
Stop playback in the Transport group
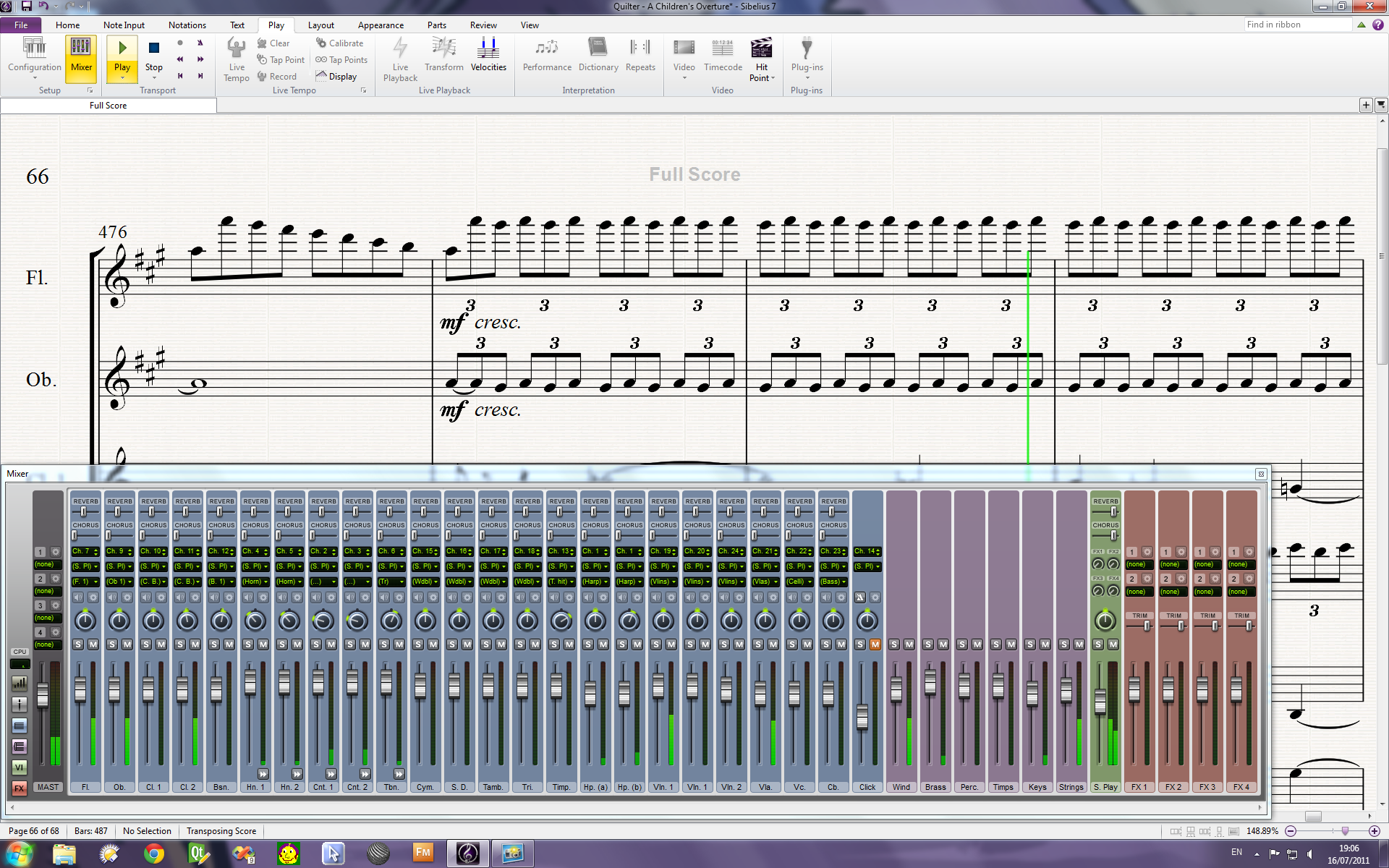tap(153, 48)
